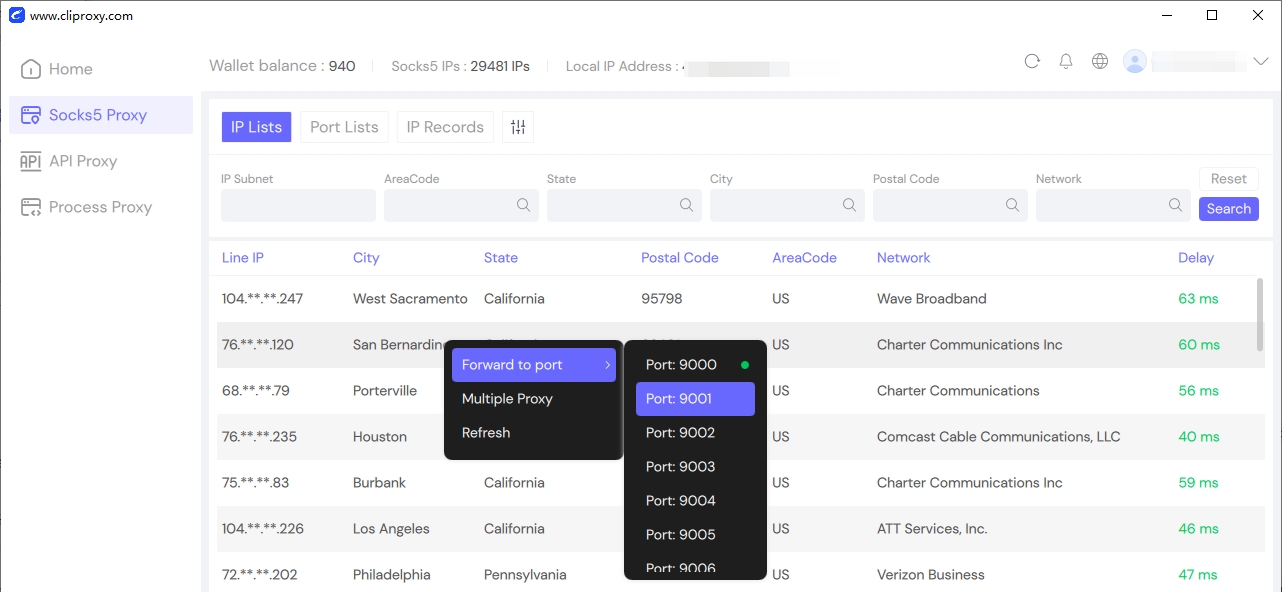Viewport: 1282px width, 592px height.
Task: Click the Network field search icon
Action: (x=1176, y=205)
